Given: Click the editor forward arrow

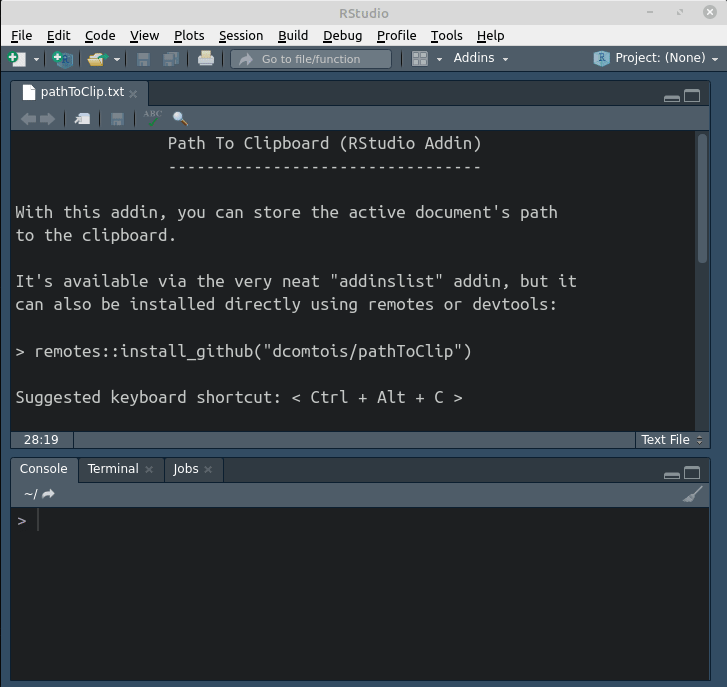Looking at the screenshot, I should (47, 119).
